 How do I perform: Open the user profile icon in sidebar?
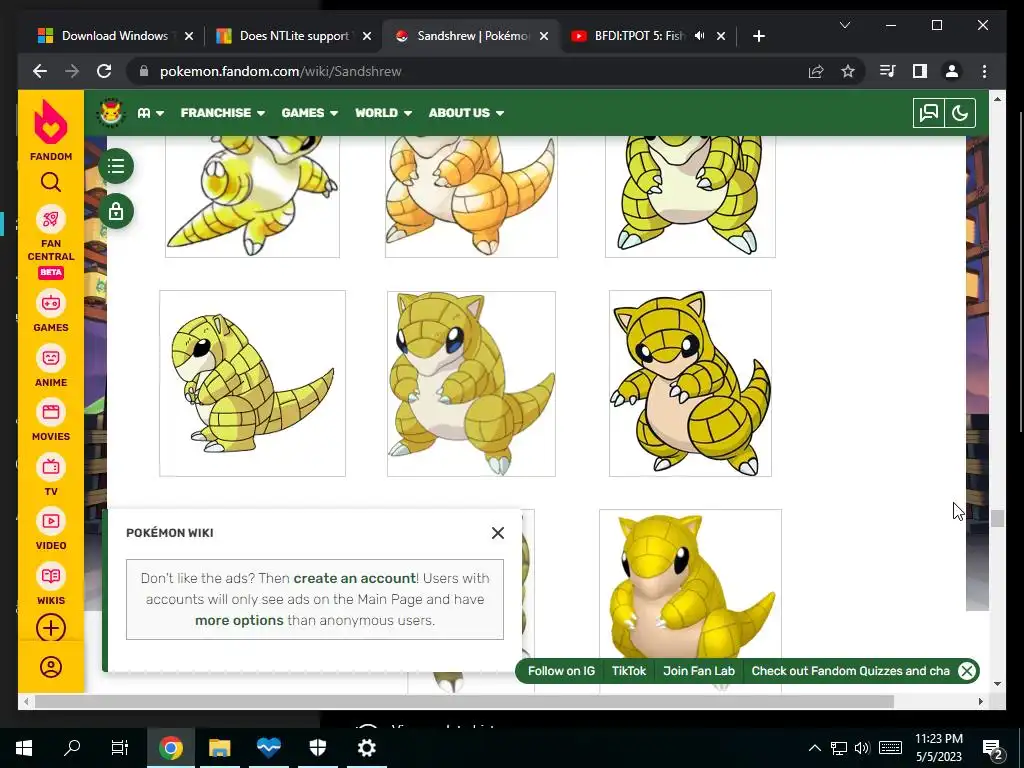tap(50, 667)
